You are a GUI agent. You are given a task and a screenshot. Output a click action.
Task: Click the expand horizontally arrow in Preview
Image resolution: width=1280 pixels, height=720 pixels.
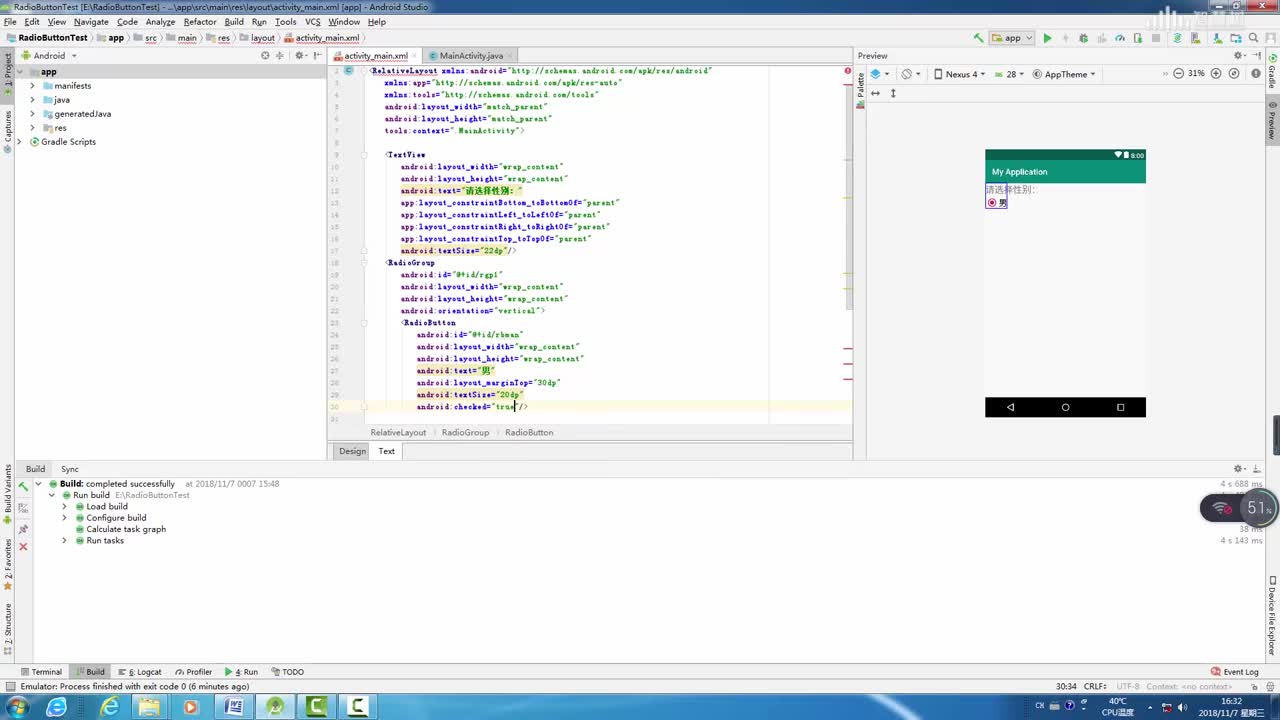(876, 93)
